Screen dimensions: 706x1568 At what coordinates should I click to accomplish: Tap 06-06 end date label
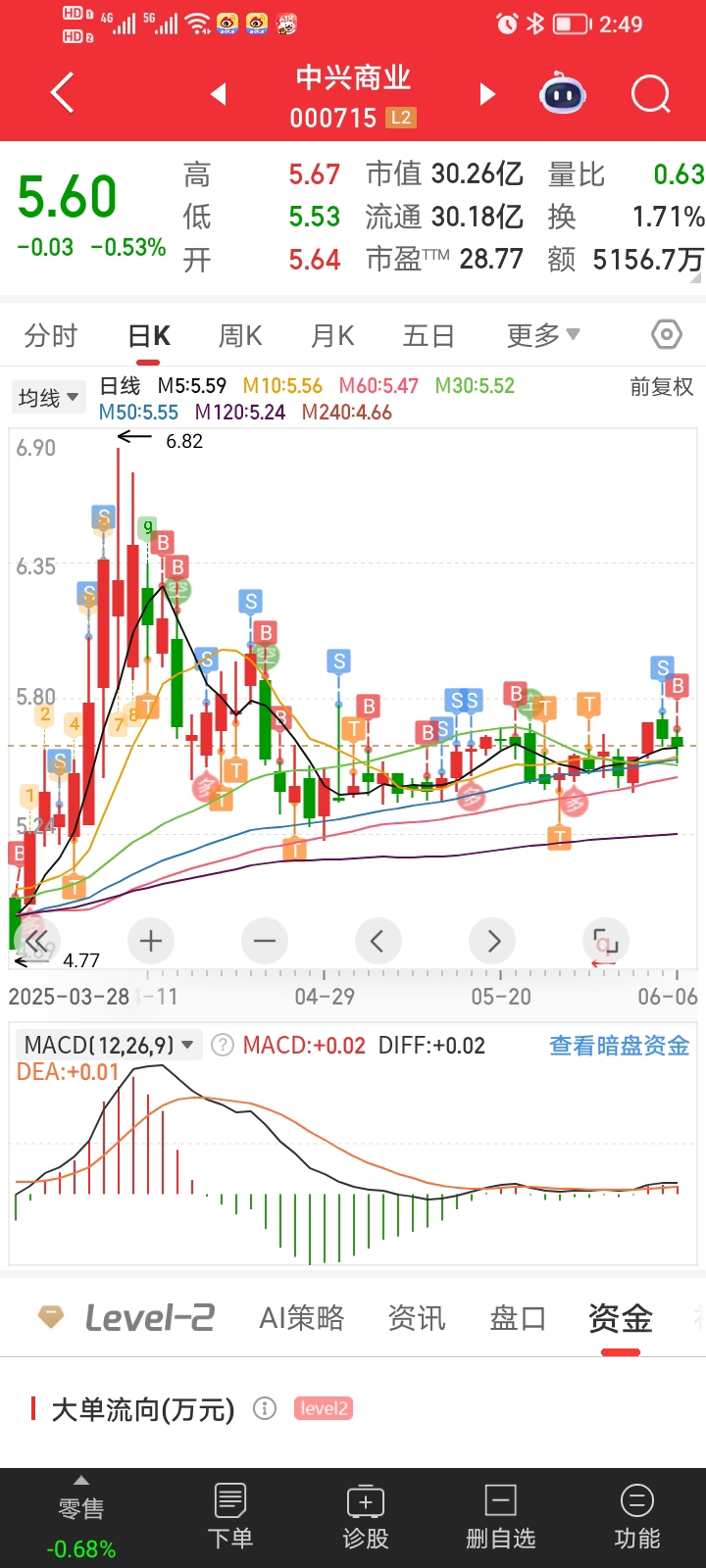pyautogui.click(x=668, y=997)
